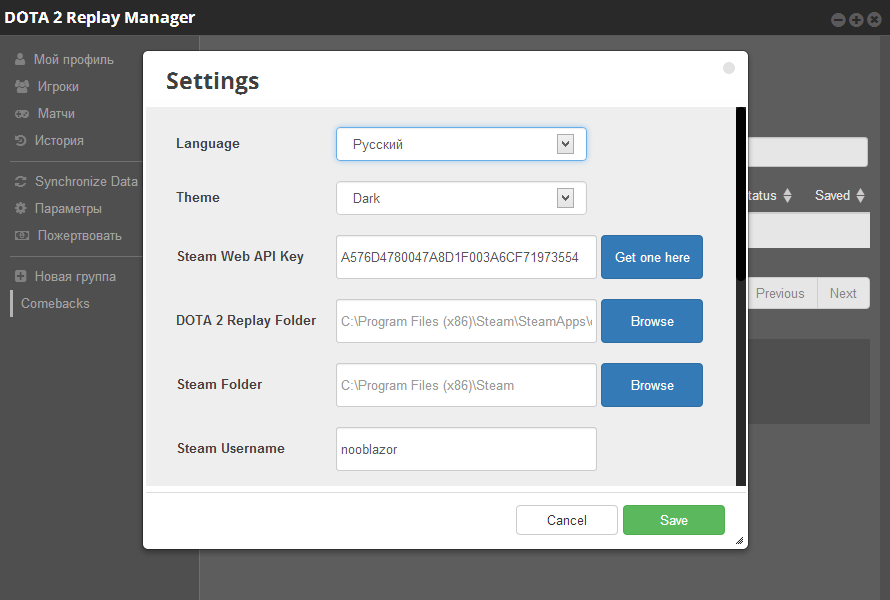Browse for the Steam Folder
Image resolution: width=890 pixels, height=600 pixels.
(x=652, y=385)
